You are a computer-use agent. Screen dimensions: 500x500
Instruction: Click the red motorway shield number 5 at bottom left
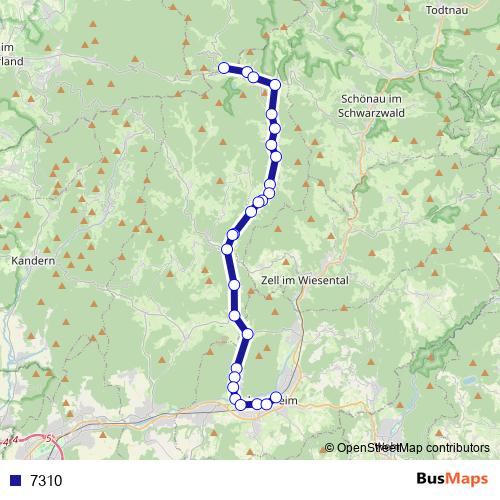pos(49,439)
